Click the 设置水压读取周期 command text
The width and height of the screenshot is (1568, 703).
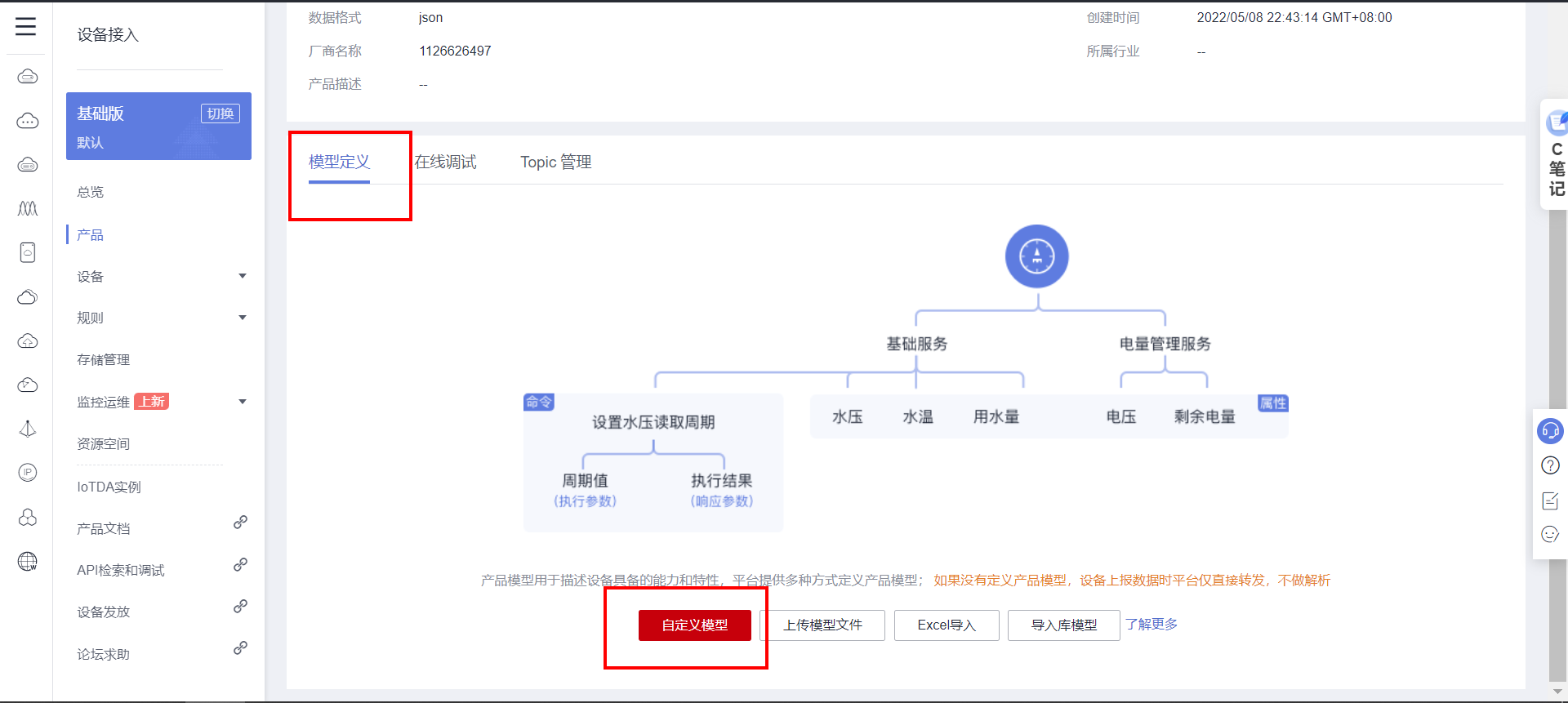653,422
